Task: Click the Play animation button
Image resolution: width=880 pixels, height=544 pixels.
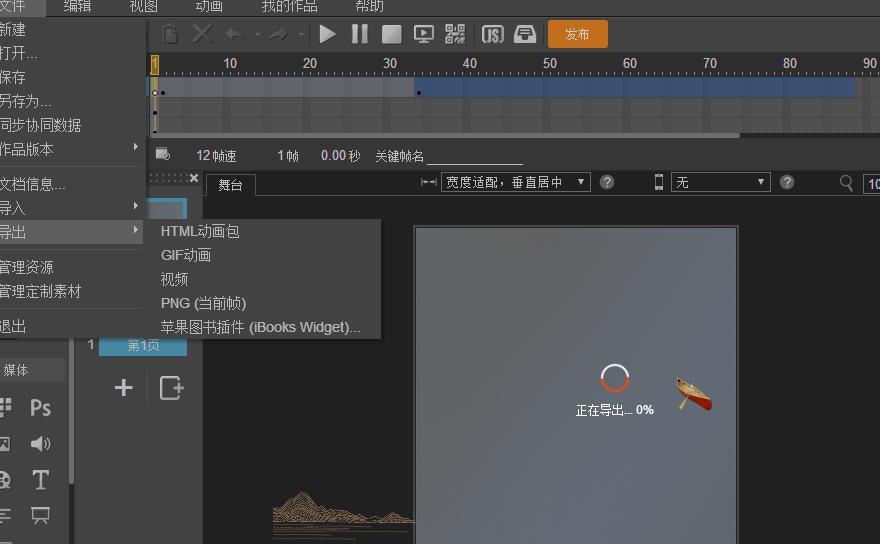Action: click(x=327, y=34)
